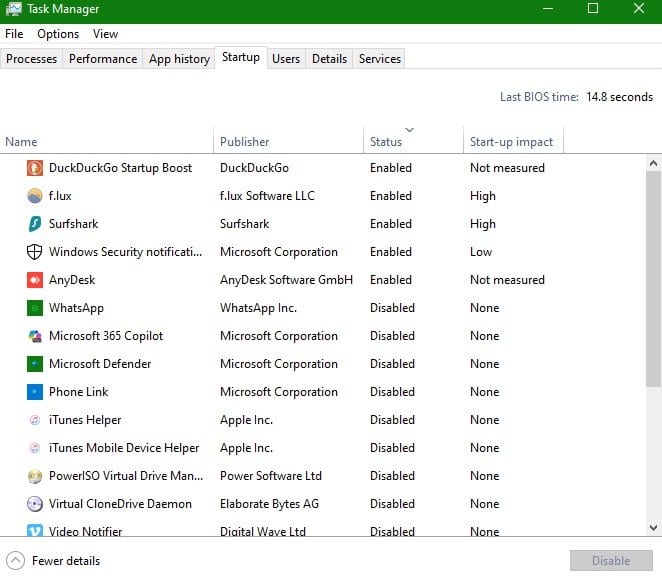Click the Status column sort chevron

point(409,130)
